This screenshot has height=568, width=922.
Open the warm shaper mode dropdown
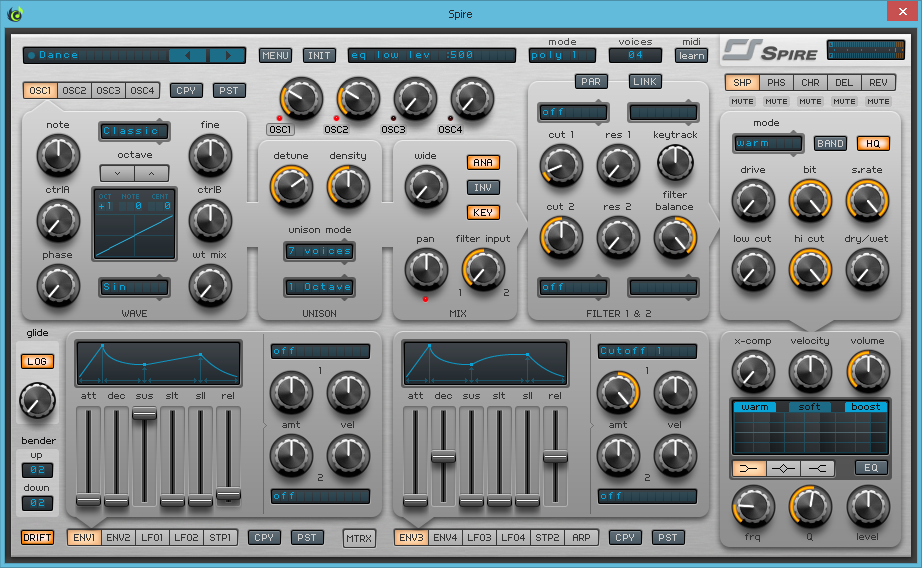768,143
